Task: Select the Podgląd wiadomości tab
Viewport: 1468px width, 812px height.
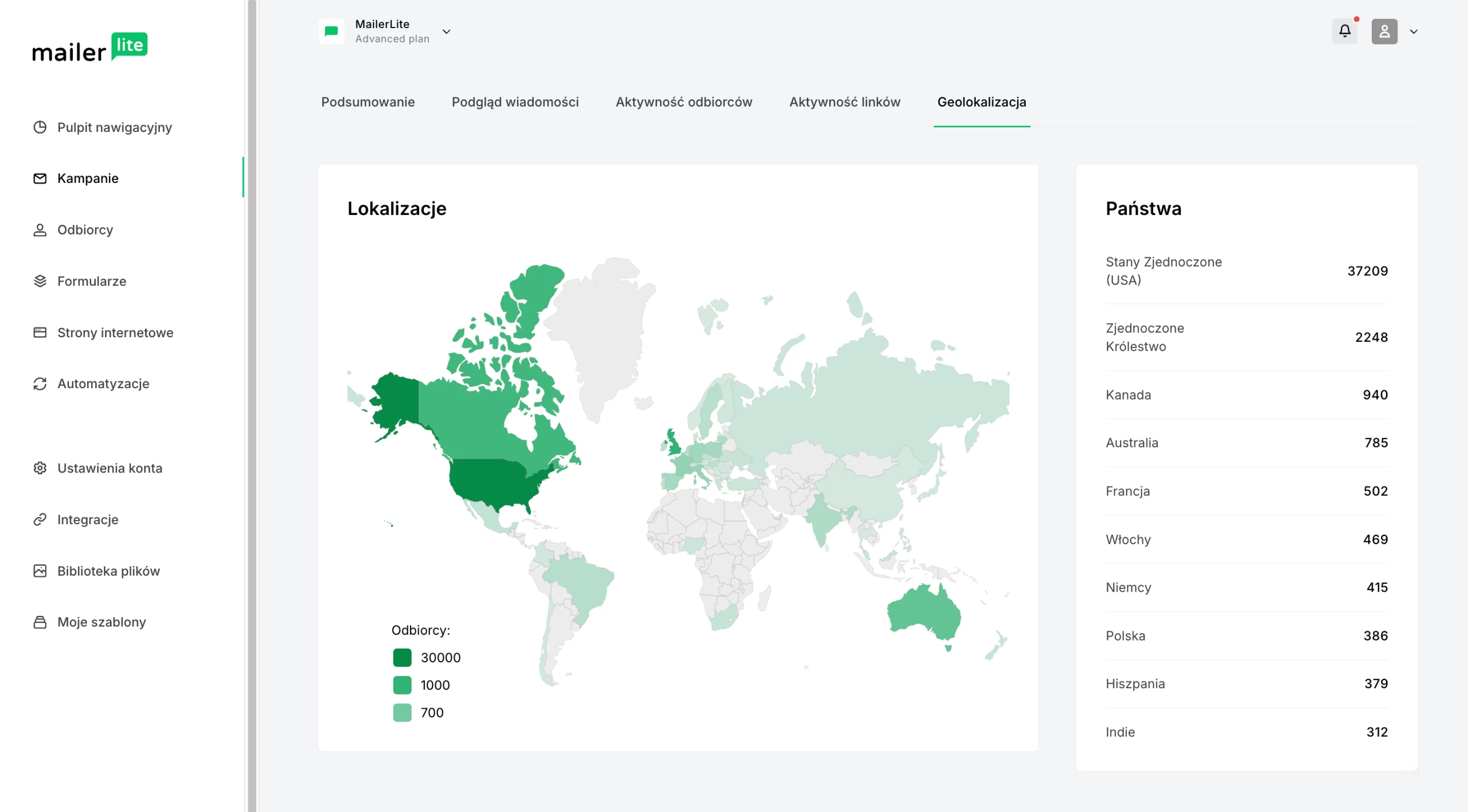Action: [515, 102]
